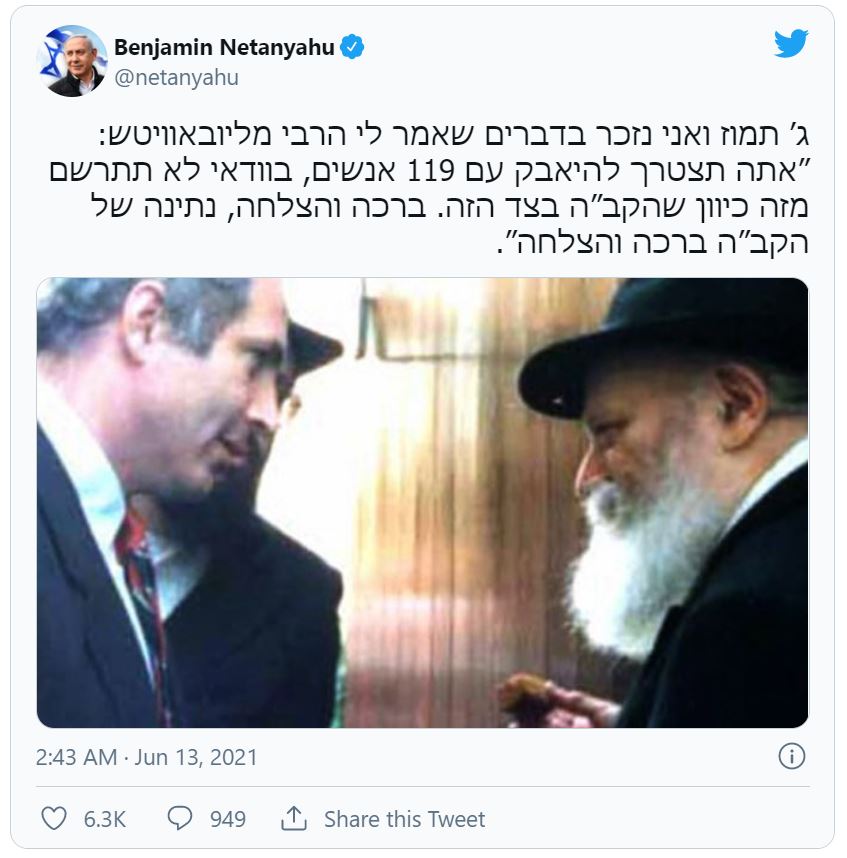Click Share this Tweet text
The width and height of the screenshot is (847, 858).
coord(404,819)
